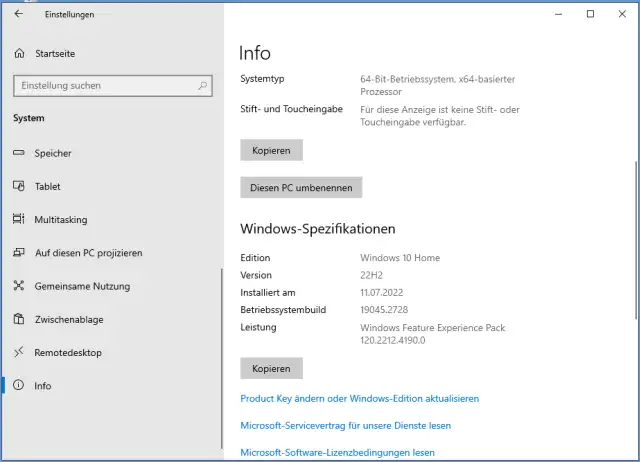
Task: Click the Remotedesktop icon
Action: pos(18,352)
